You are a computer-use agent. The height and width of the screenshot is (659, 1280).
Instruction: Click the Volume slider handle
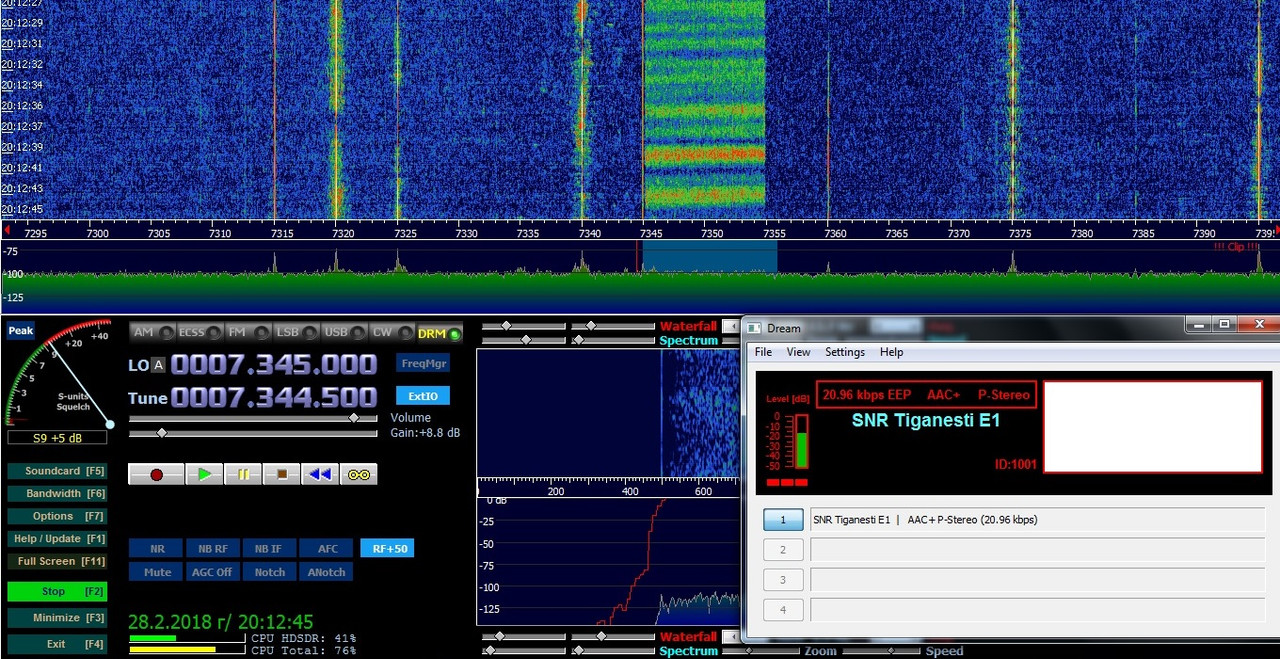click(x=353, y=419)
